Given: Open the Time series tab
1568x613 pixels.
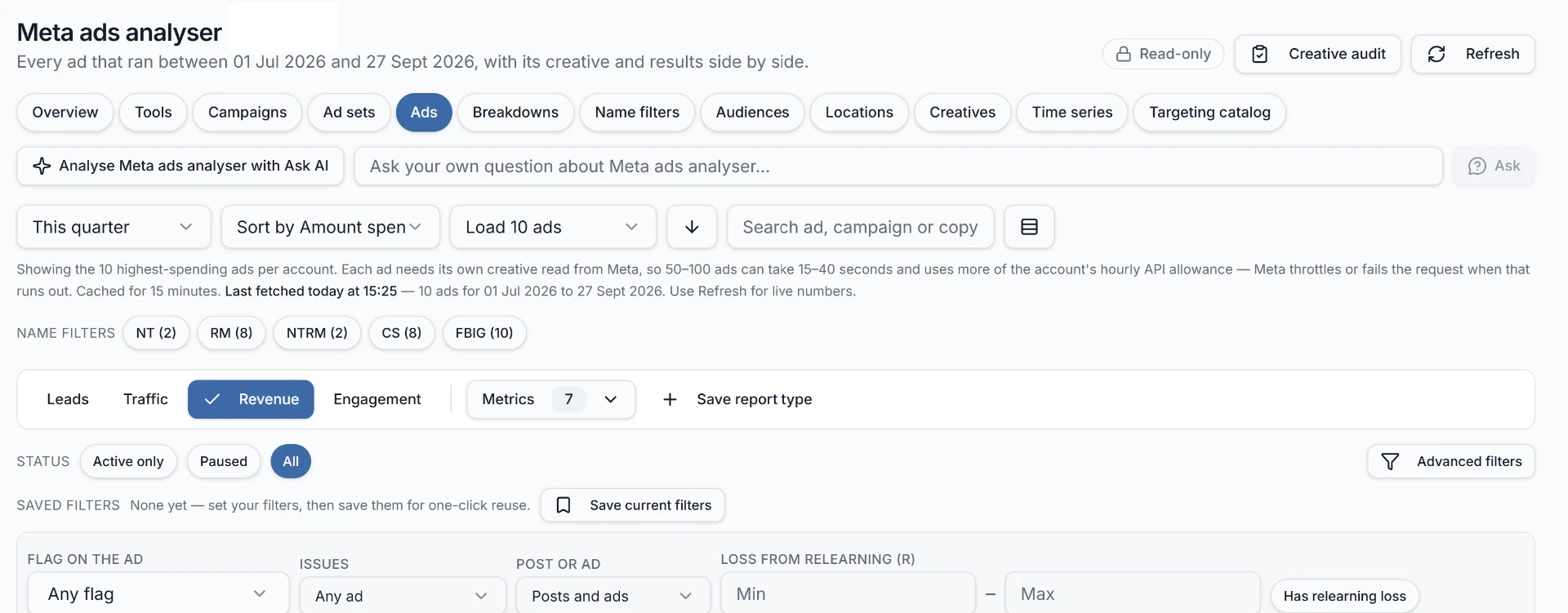Looking at the screenshot, I should pyautogui.click(x=1072, y=113).
